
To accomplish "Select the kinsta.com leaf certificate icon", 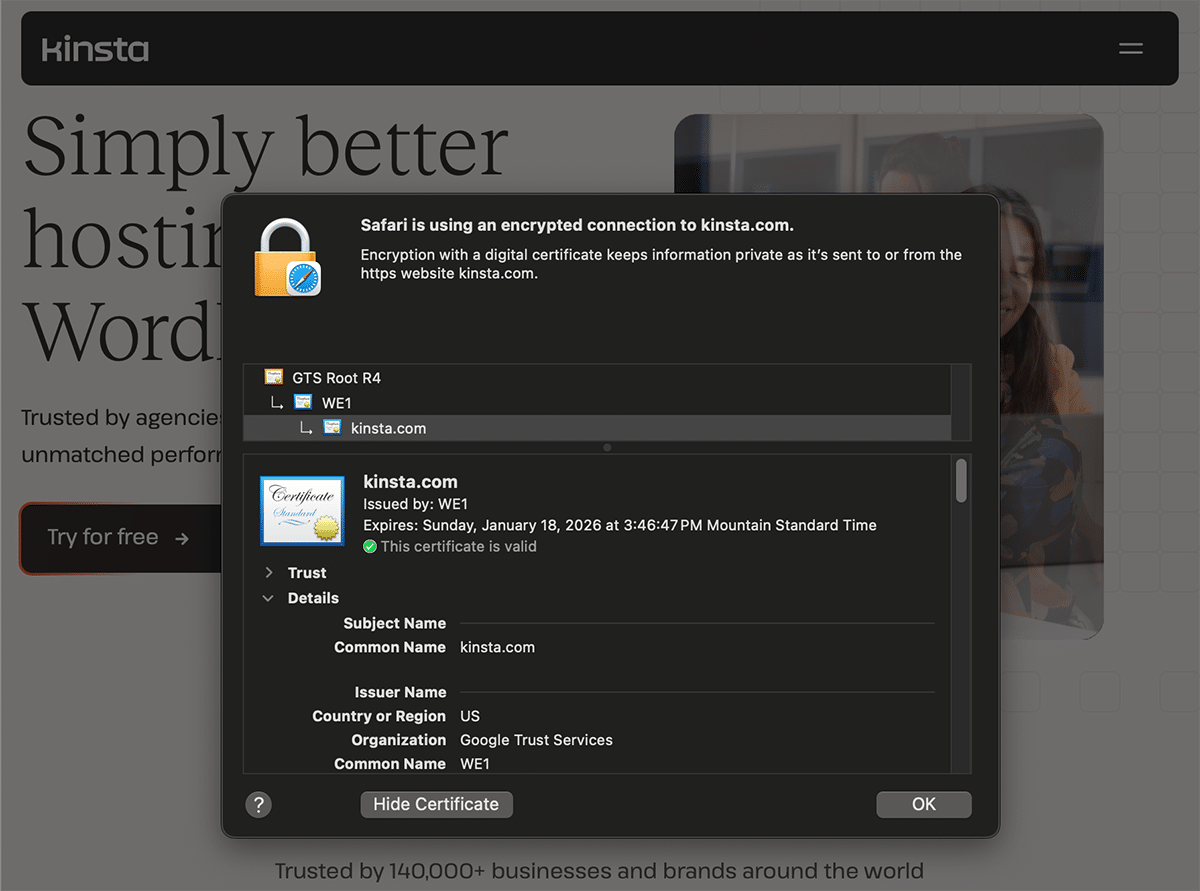I will (332, 427).
